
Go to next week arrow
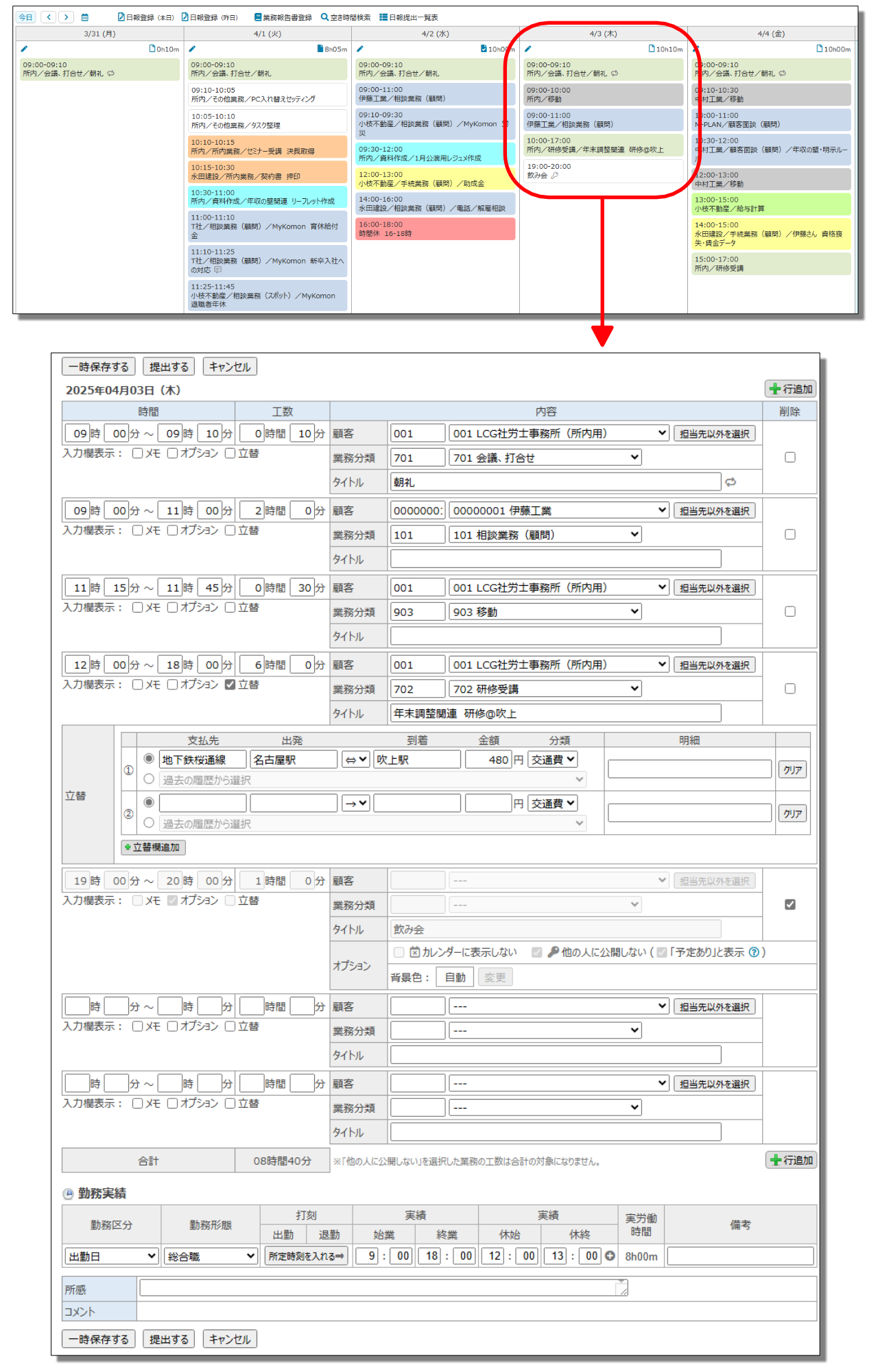pos(66,17)
